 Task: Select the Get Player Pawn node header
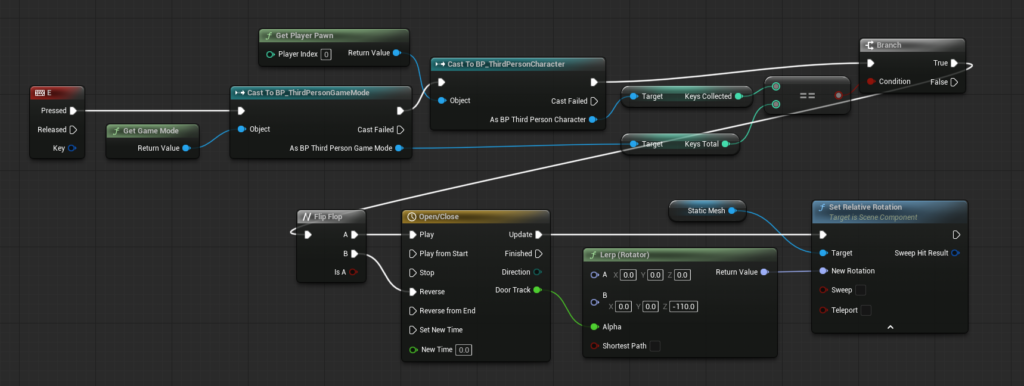click(x=334, y=35)
